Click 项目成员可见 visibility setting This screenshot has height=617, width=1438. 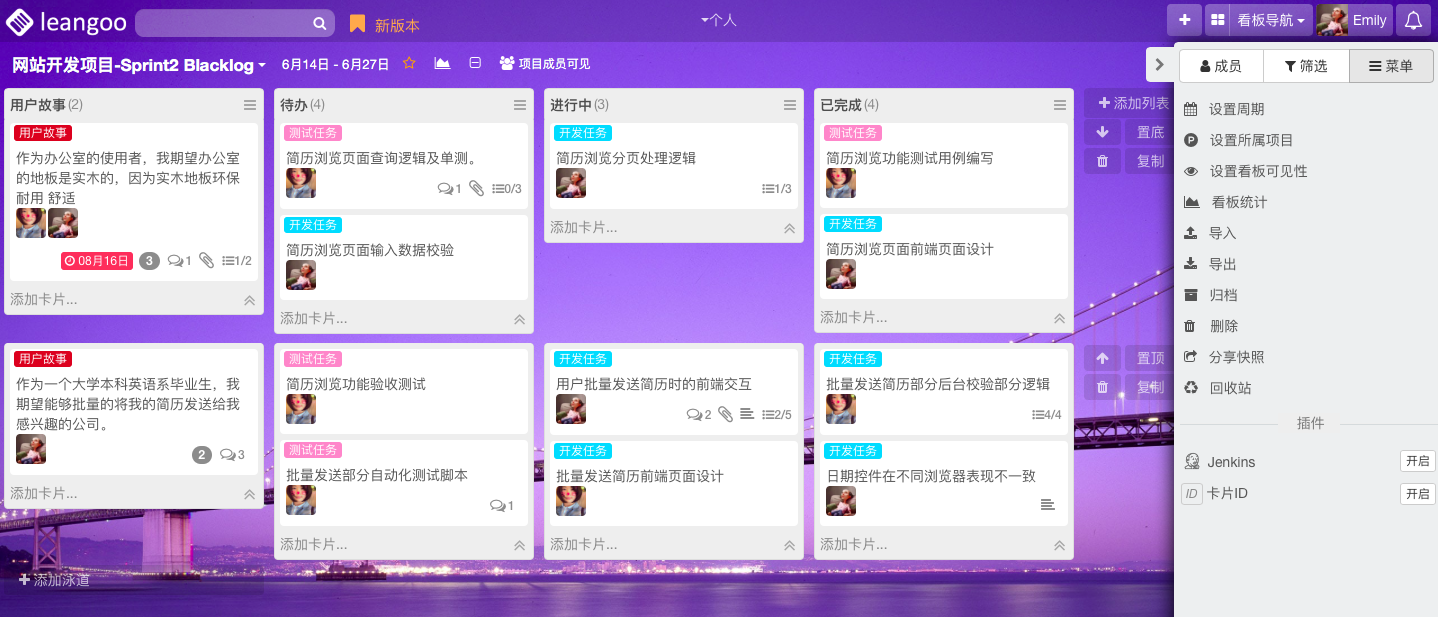(545, 63)
